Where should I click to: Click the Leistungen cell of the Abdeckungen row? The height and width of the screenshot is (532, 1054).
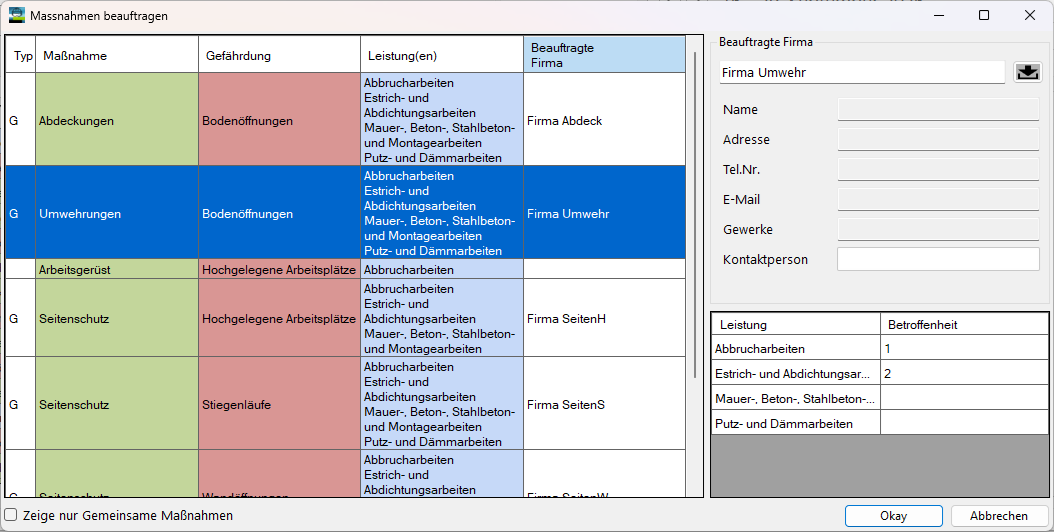pos(442,120)
